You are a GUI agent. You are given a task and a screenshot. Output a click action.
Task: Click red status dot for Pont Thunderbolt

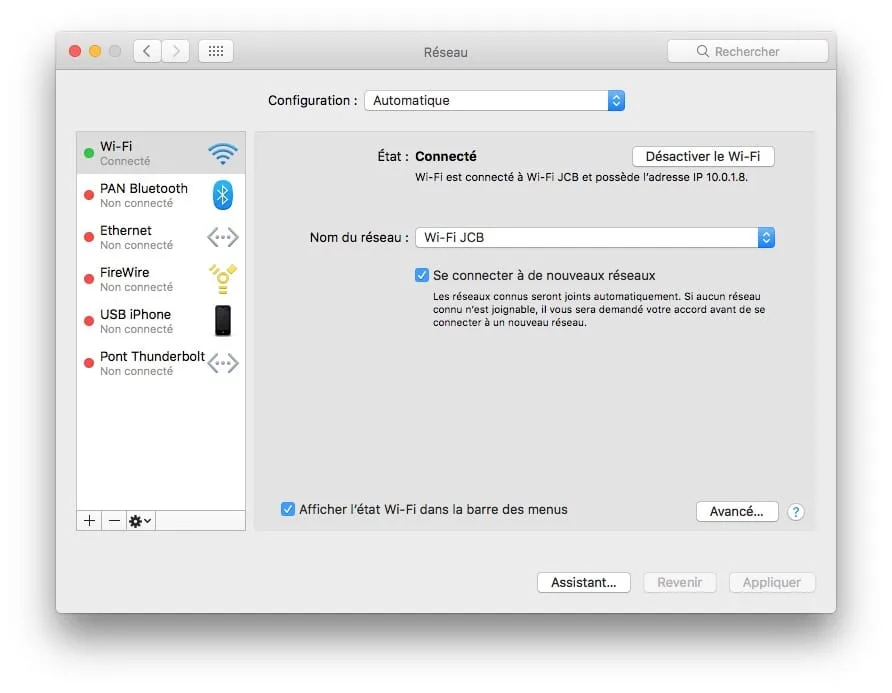coord(89,363)
